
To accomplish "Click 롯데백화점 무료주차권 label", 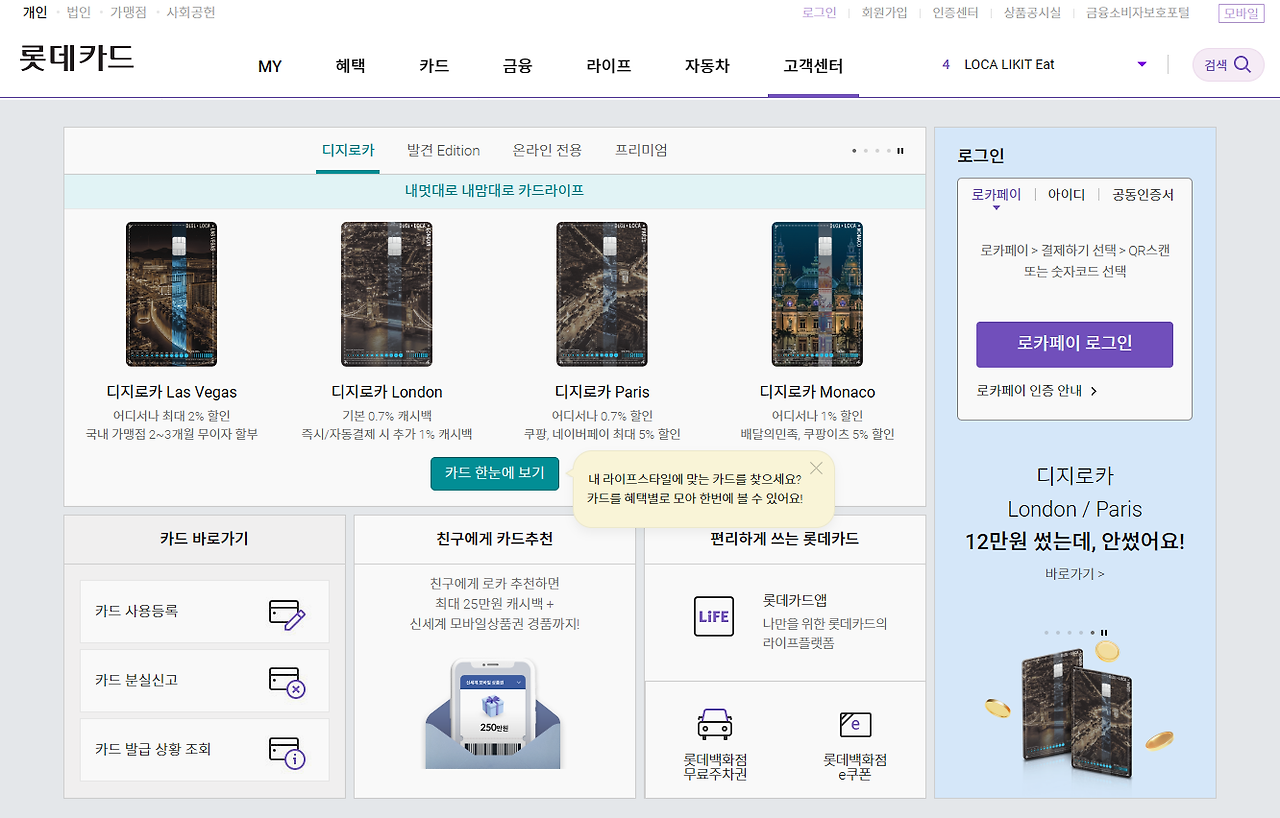I will (715, 766).
